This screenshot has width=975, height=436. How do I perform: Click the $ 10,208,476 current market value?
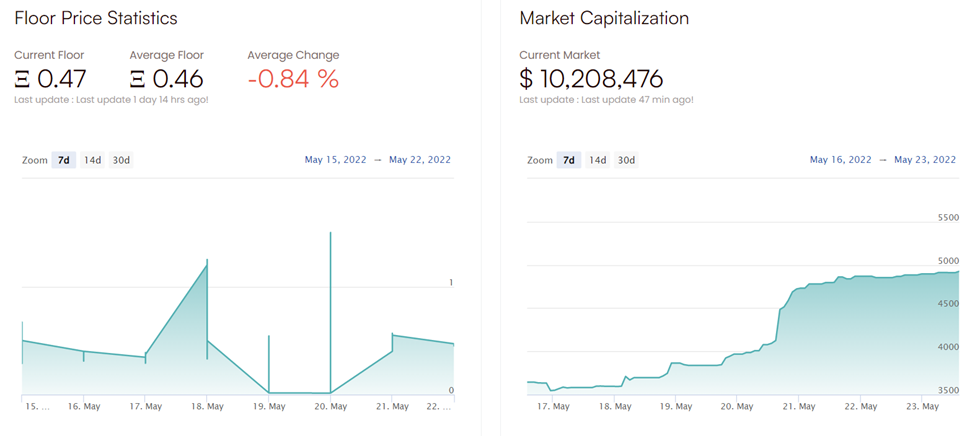coord(591,78)
